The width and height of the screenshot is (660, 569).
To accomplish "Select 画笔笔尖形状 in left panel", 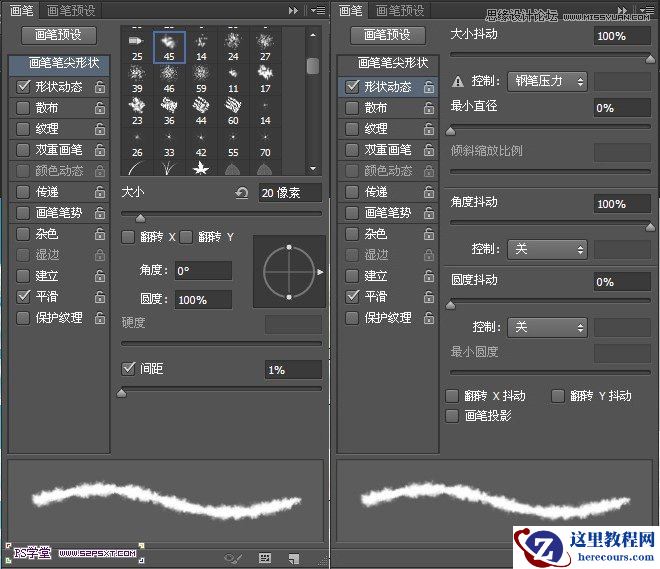I will click(x=59, y=65).
